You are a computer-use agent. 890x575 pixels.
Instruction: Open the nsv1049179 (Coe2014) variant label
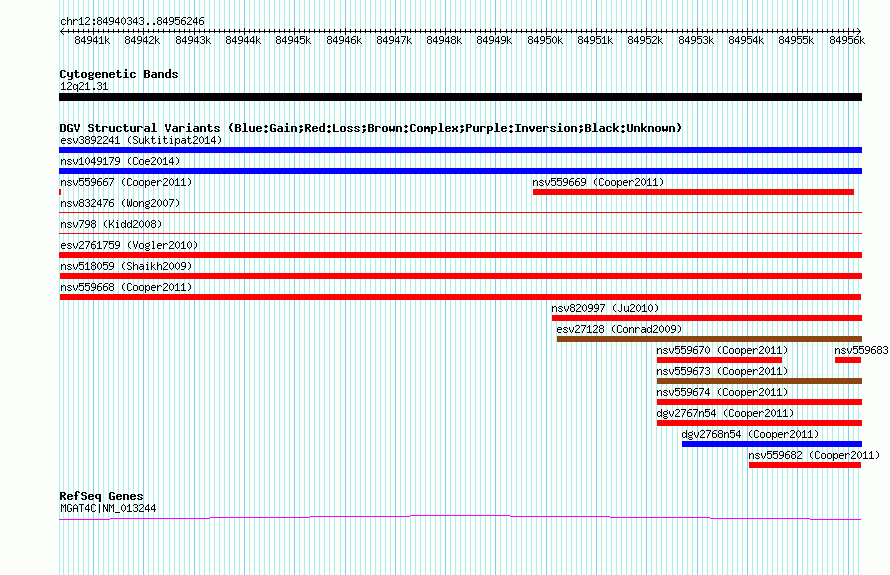pos(120,161)
